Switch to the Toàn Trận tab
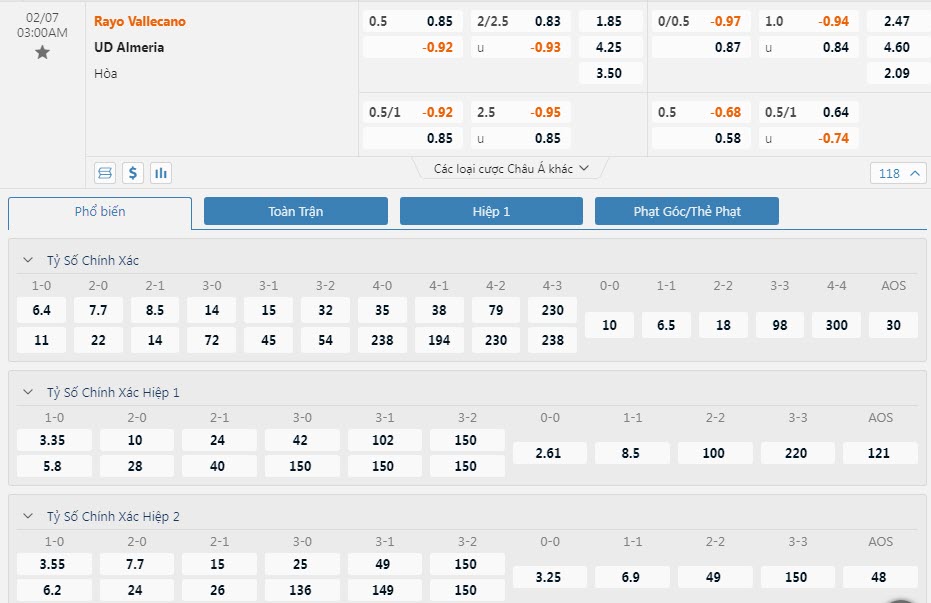 pyautogui.click(x=296, y=210)
